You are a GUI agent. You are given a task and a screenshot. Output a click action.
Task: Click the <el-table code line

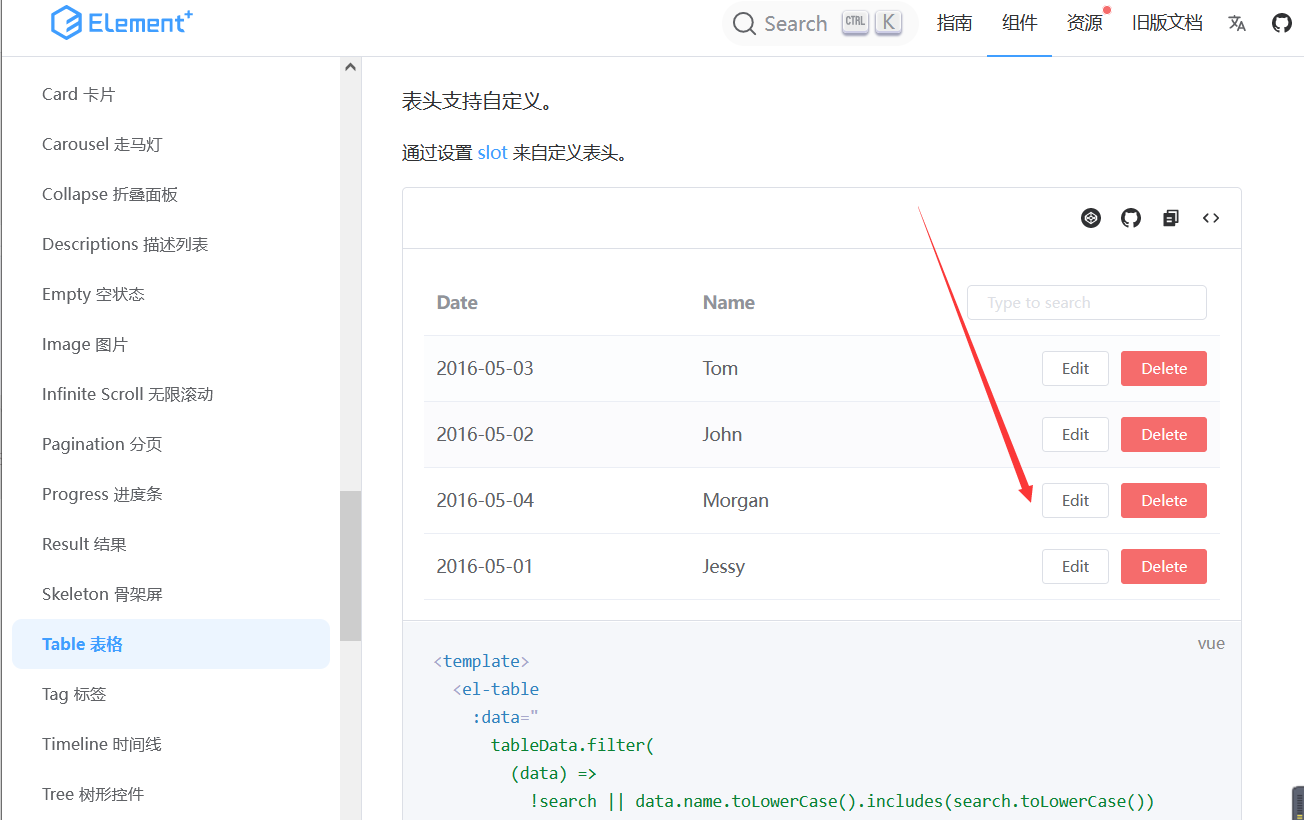496,689
